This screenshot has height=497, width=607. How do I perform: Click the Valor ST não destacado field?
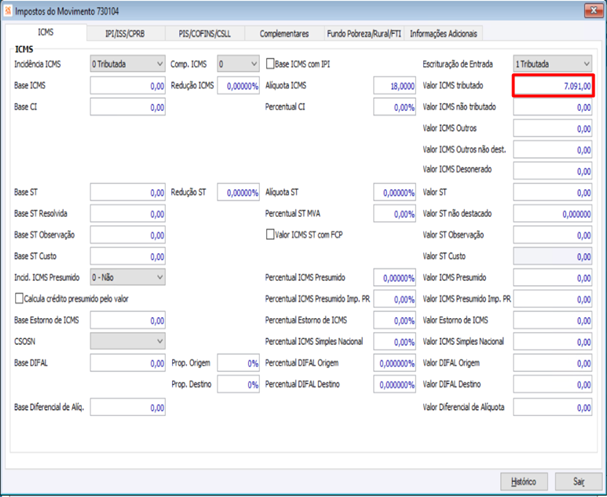click(552, 213)
